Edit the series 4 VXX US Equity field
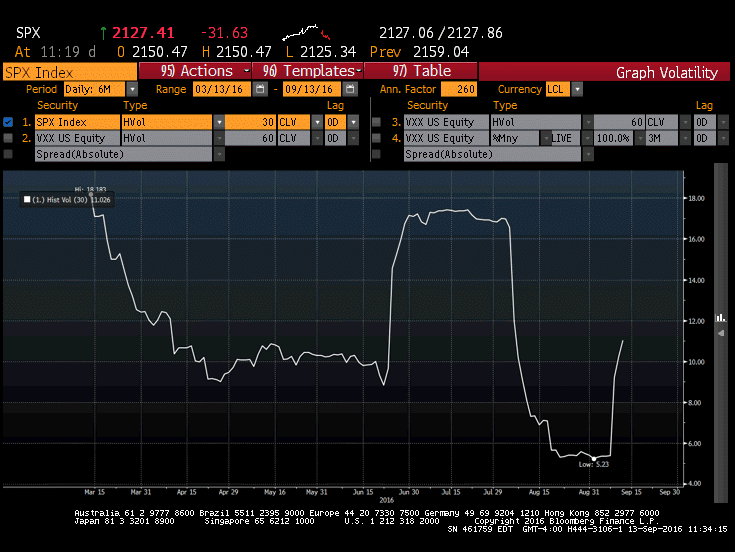Image resolution: width=735 pixels, height=552 pixels. (x=446, y=138)
